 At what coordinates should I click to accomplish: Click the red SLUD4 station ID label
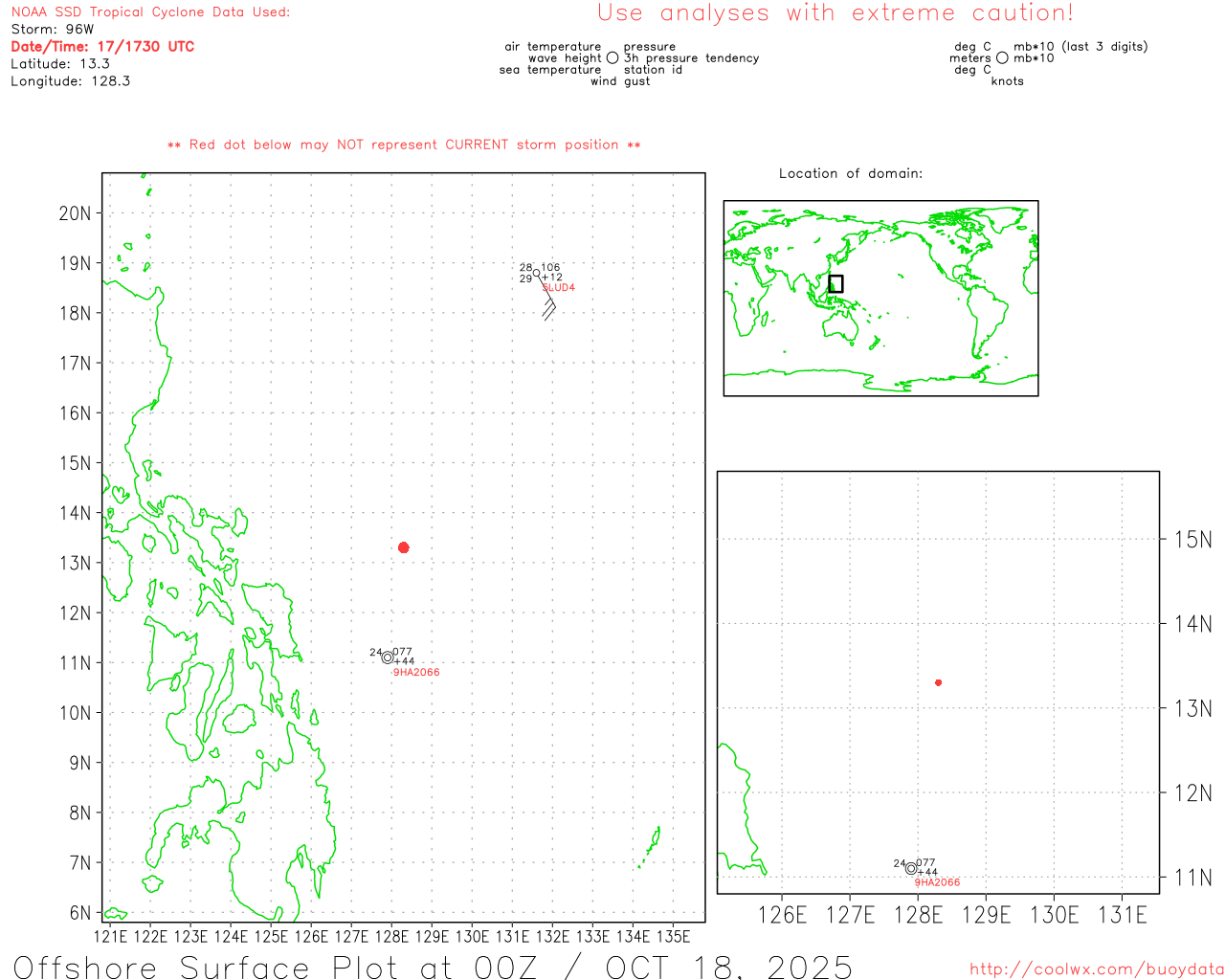click(559, 288)
